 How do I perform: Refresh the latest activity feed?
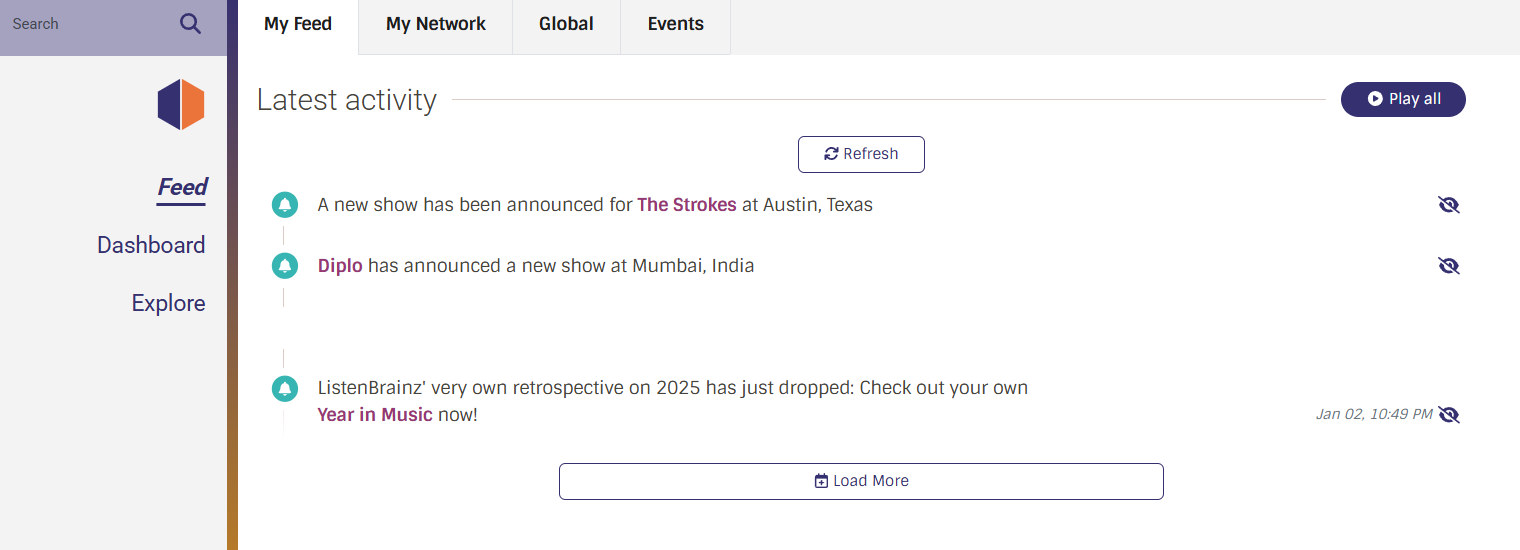pos(861,154)
